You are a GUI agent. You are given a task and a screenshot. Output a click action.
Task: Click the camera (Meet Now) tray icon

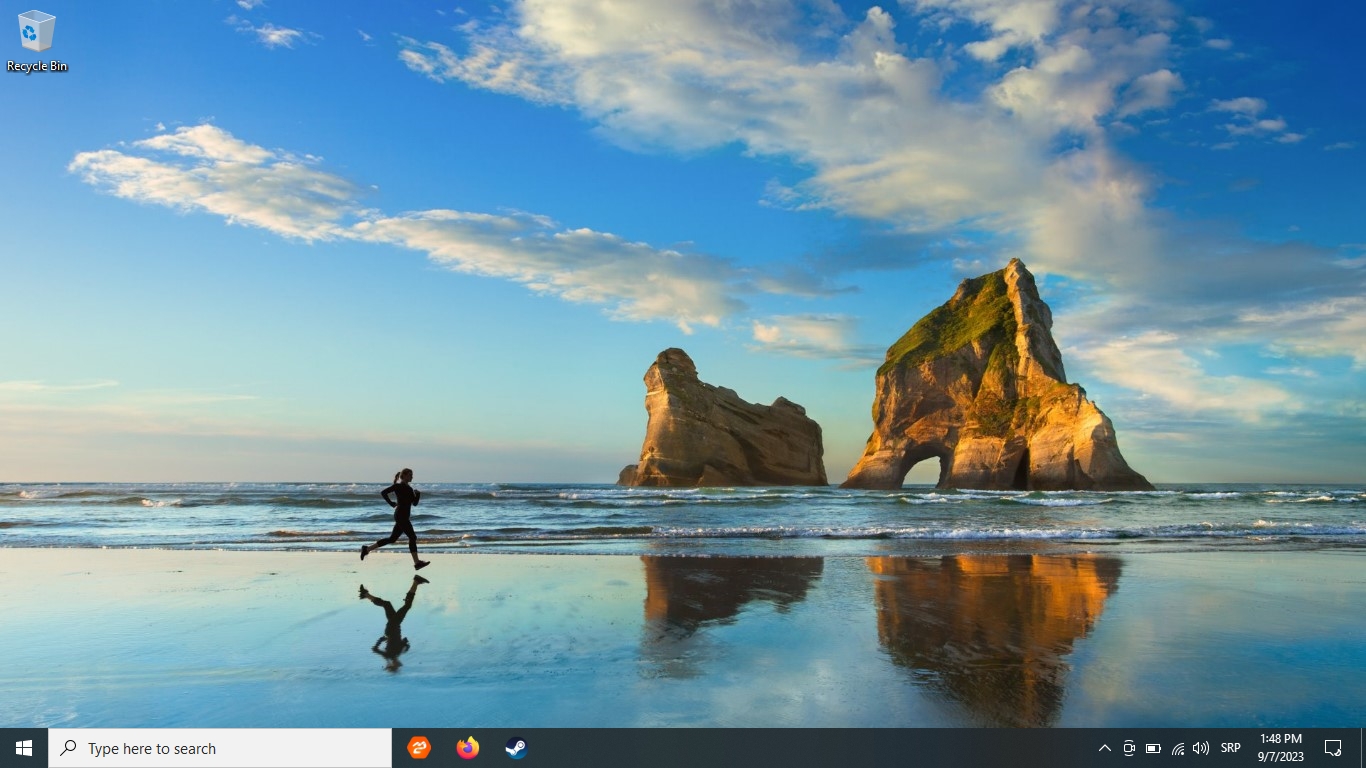click(1129, 748)
